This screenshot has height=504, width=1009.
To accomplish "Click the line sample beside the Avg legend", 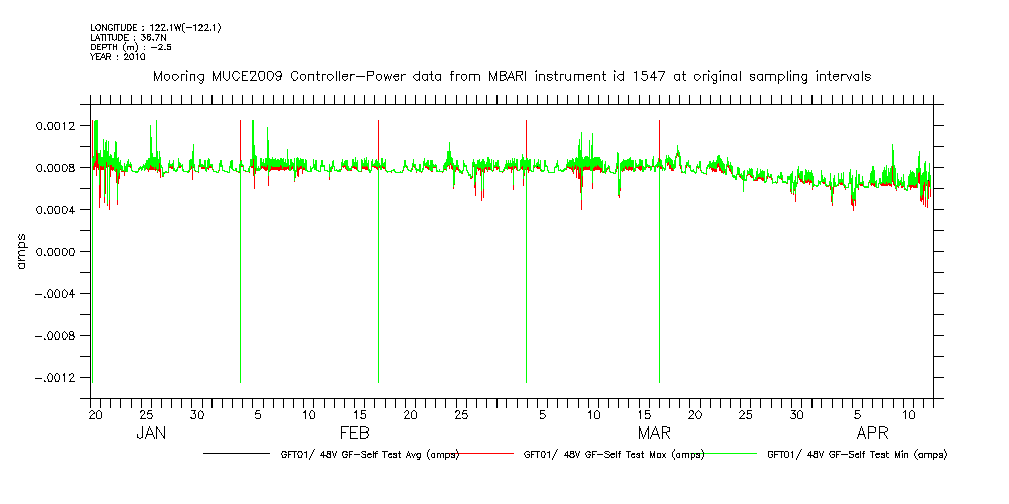I will [x=240, y=454].
